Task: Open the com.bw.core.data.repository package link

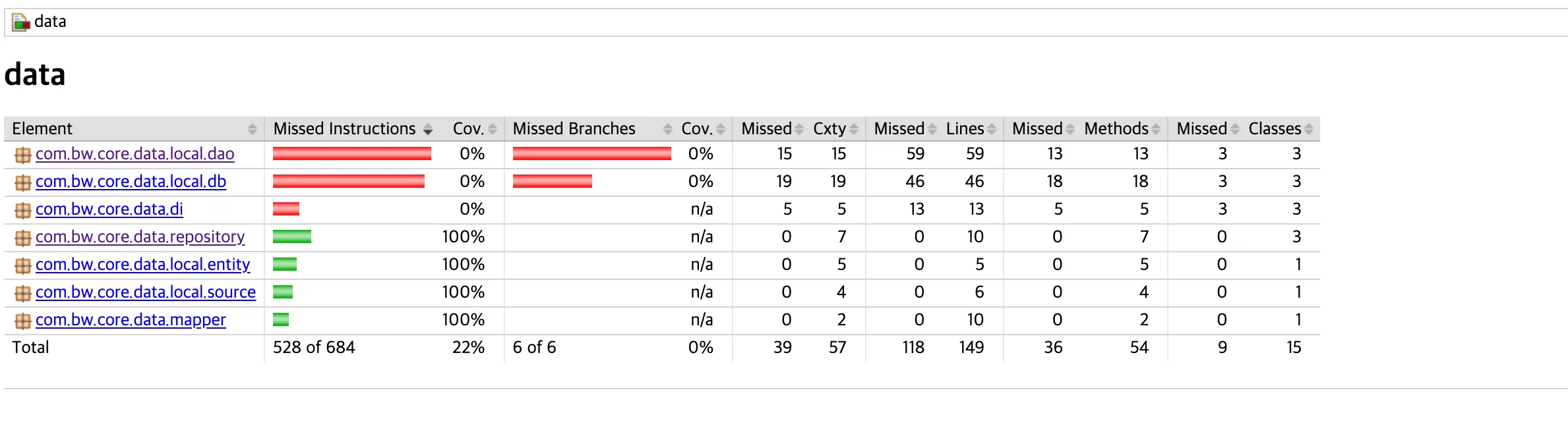Action: [140, 236]
